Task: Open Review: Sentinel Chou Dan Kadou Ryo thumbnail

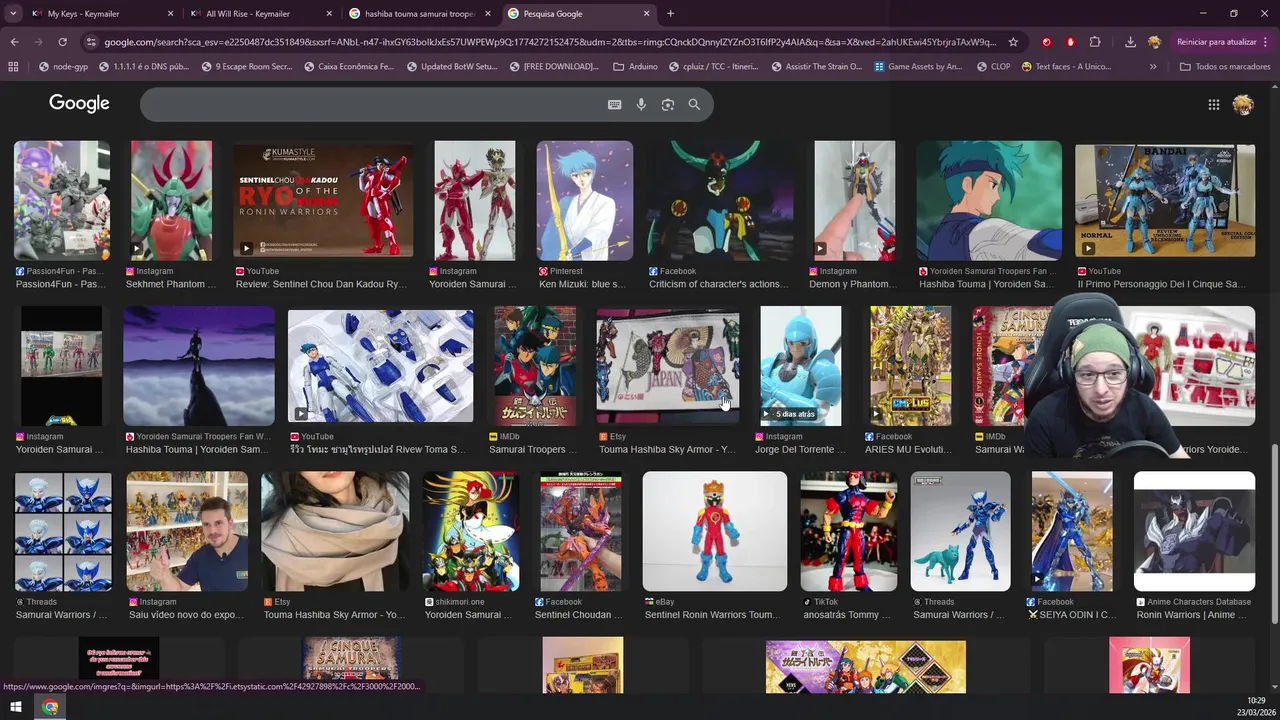Action: click(x=323, y=200)
